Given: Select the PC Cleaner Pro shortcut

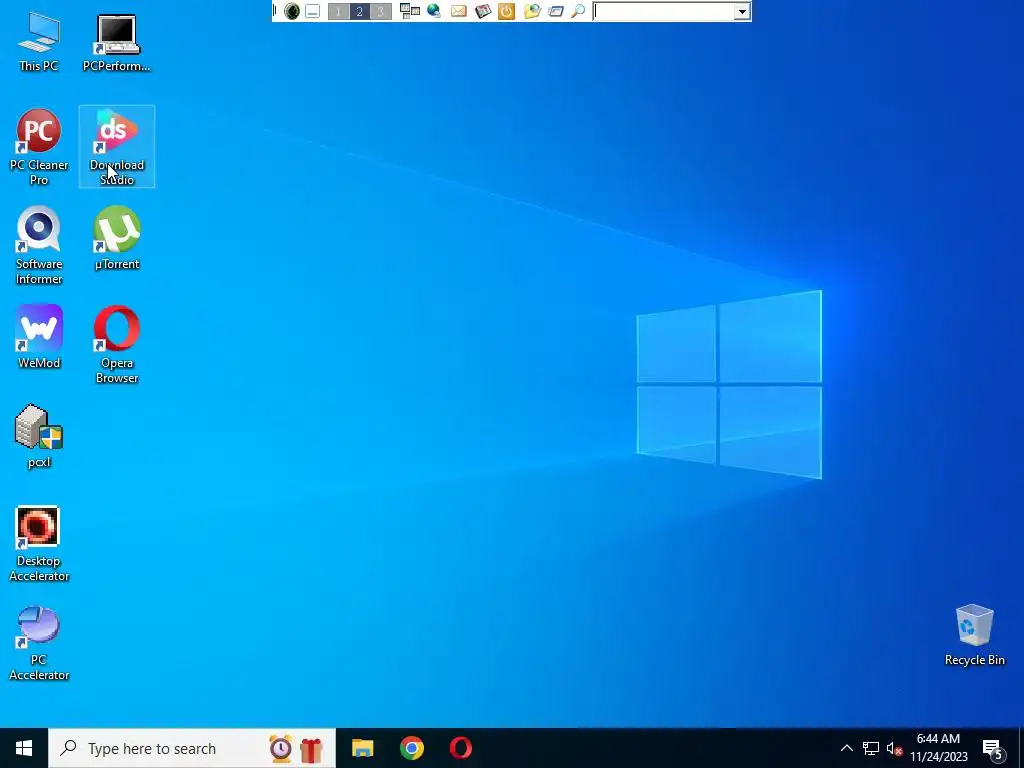Looking at the screenshot, I should pos(39,147).
